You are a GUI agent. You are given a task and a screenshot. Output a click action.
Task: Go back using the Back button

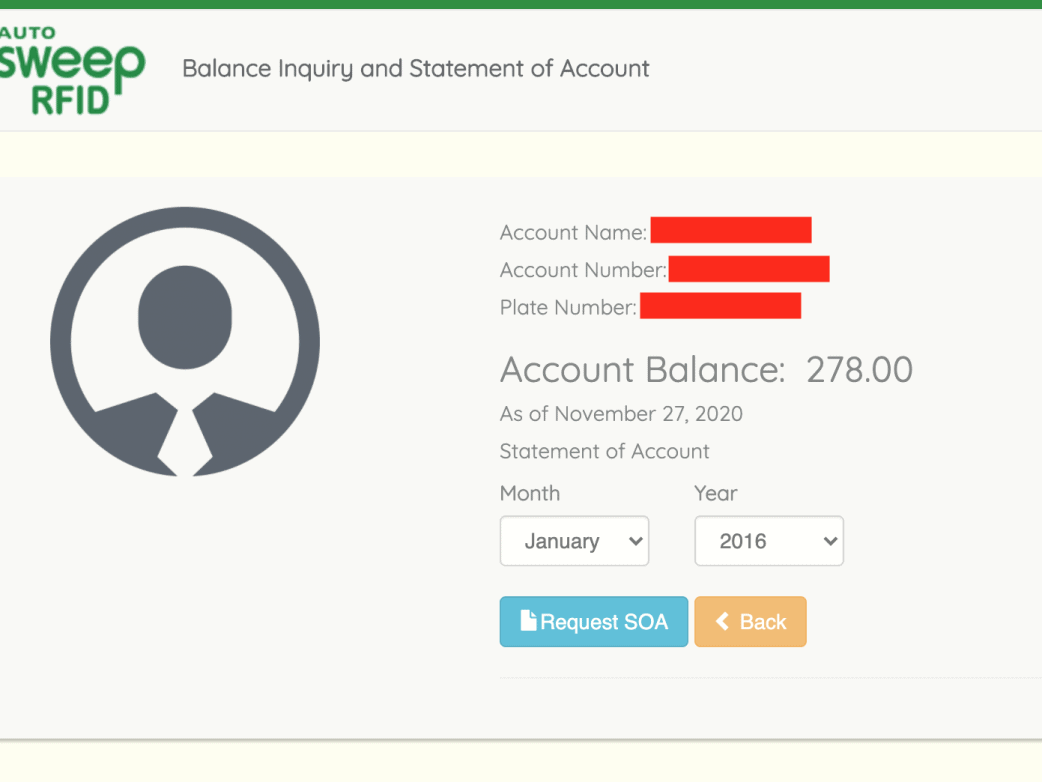(750, 622)
